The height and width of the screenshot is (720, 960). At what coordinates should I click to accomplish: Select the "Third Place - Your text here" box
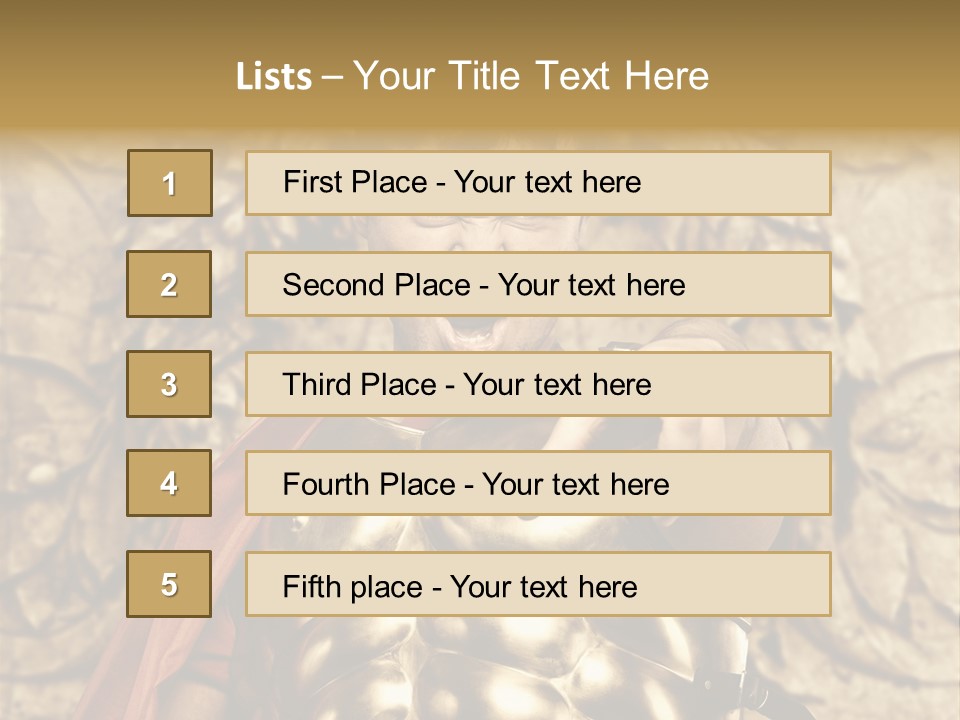tap(538, 384)
